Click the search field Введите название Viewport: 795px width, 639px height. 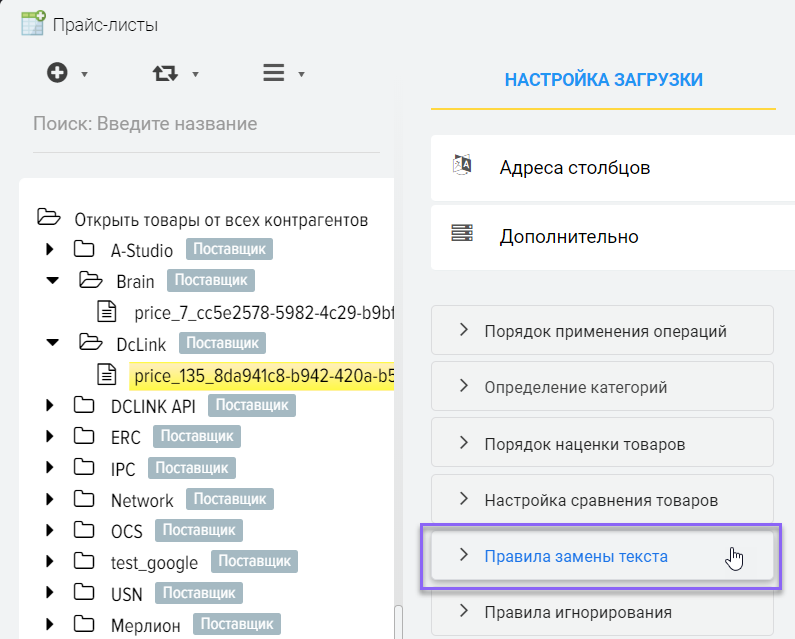[x=206, y=124]
